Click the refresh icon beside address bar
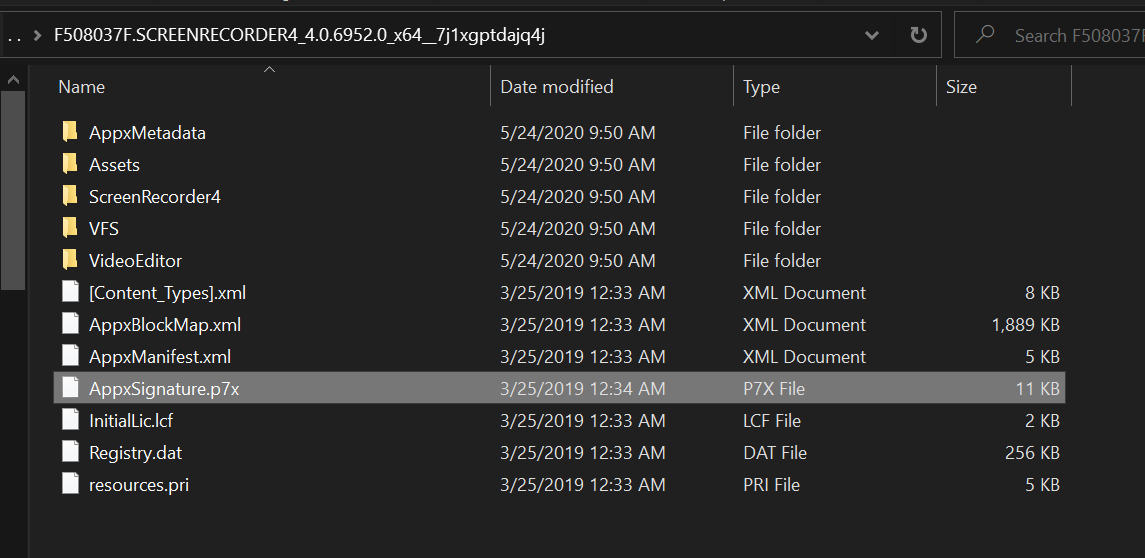Image resolution: width=1145 pixels, height=558 pixels. click(x=919, y=35)
